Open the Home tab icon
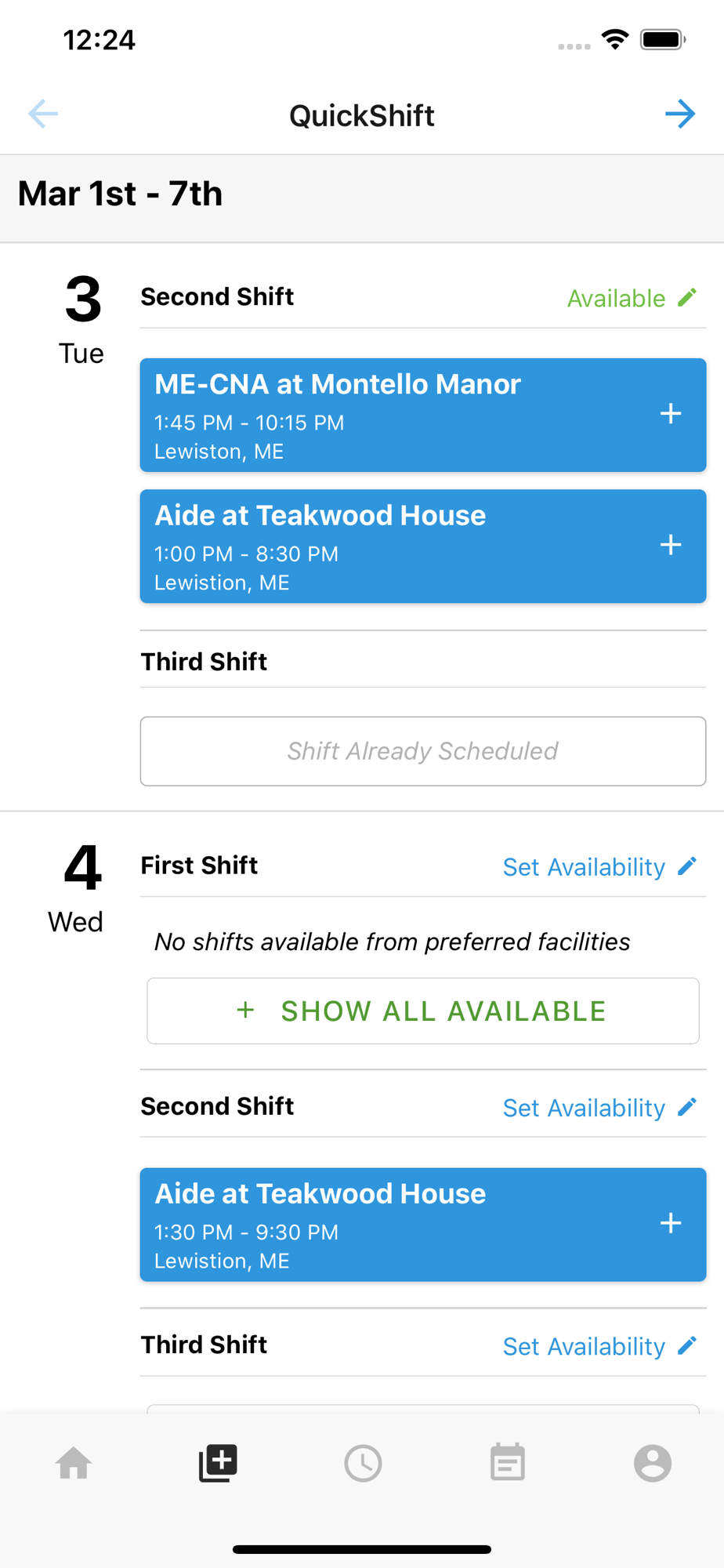724x1568 pixels. pyautogui.click(x=74, y=1463)
